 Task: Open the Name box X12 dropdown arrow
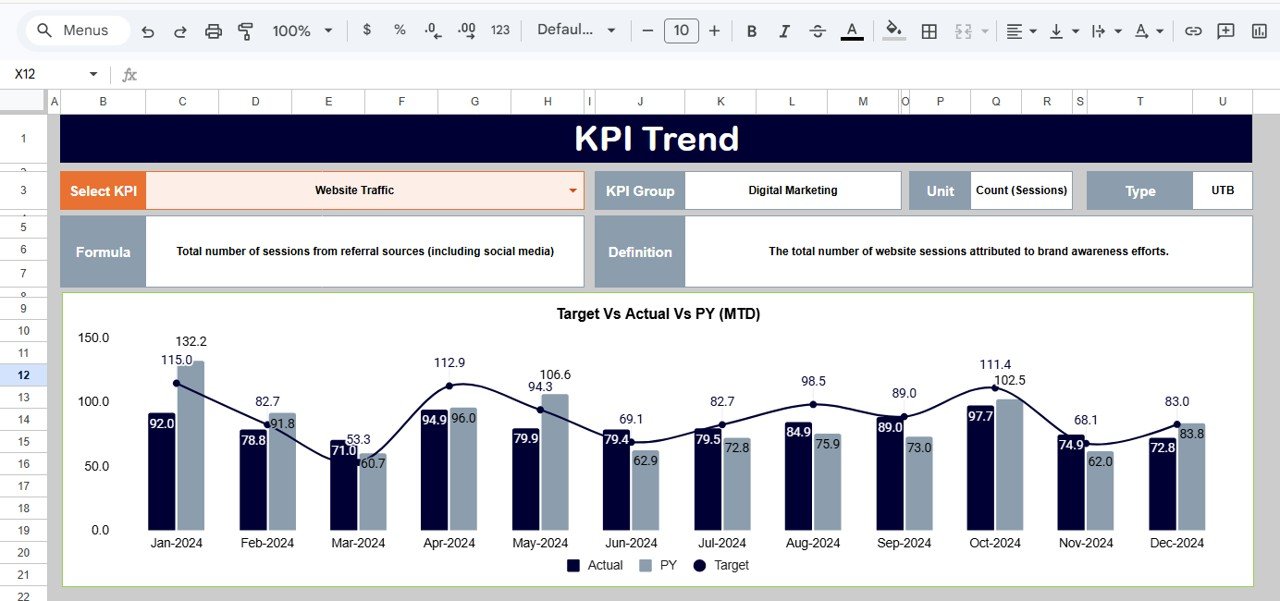(x=94, y=74)
